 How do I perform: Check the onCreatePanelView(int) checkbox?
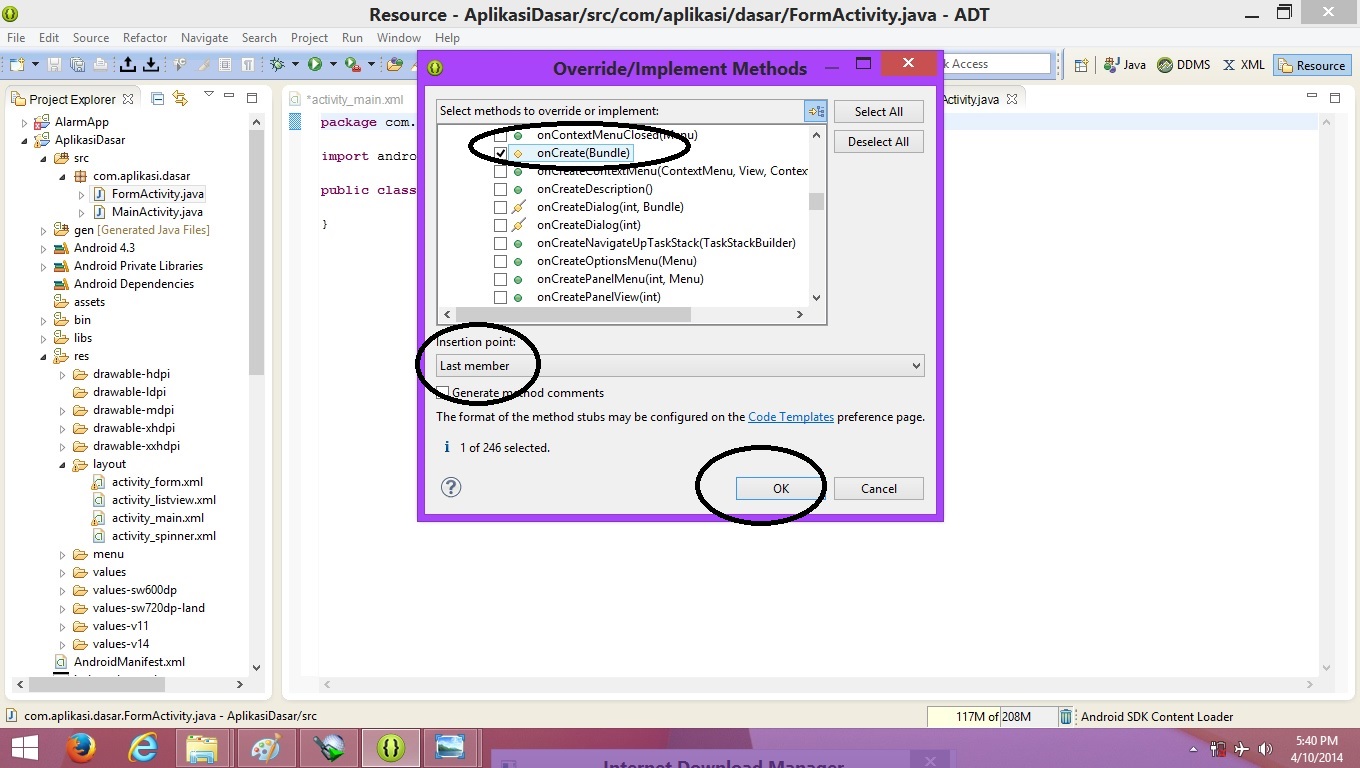coord(501,297)
